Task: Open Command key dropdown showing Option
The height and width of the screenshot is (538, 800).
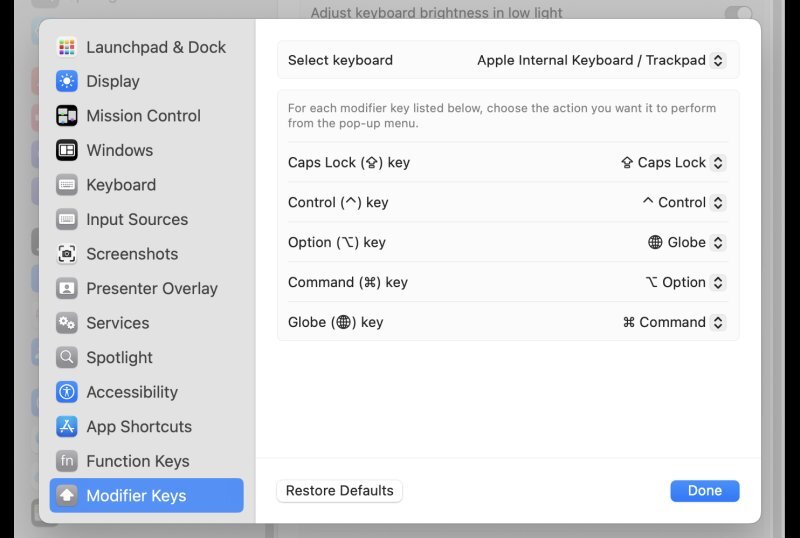Action: (685, 282)
